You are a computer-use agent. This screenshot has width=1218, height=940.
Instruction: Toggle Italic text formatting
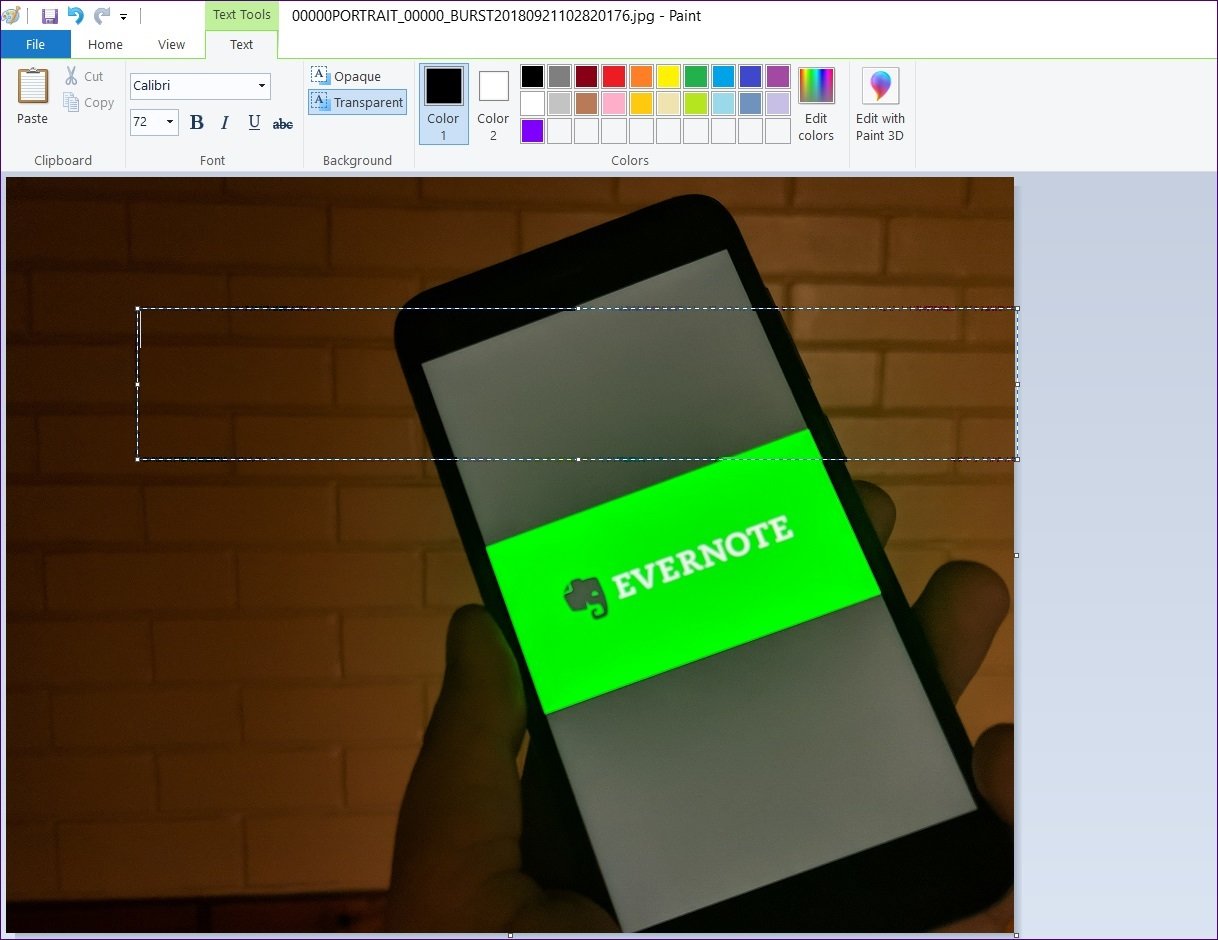(225, 123)
